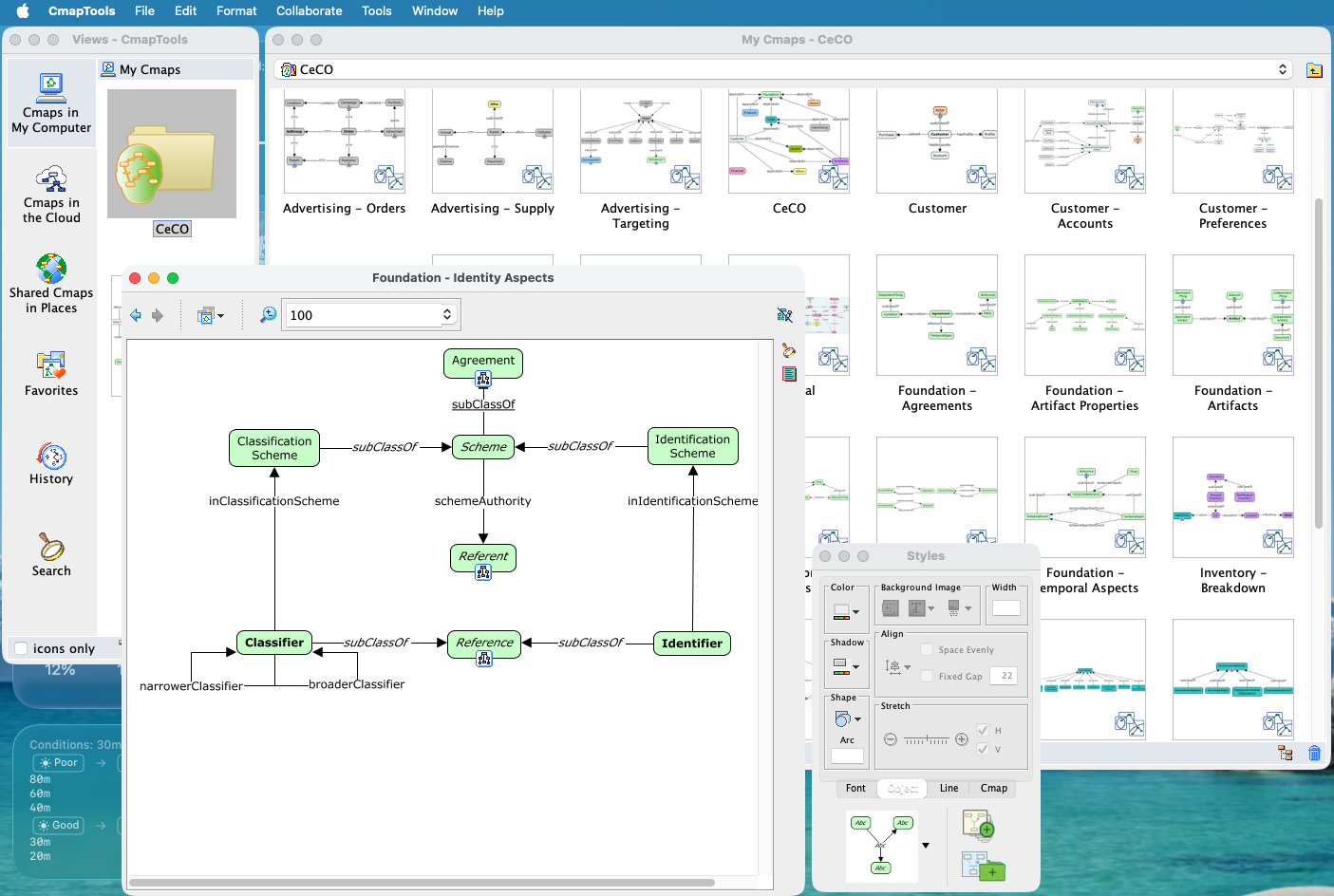
Task: Toggle the icons only checkbox
Action: pyautogui.click(x=21, y=648)
